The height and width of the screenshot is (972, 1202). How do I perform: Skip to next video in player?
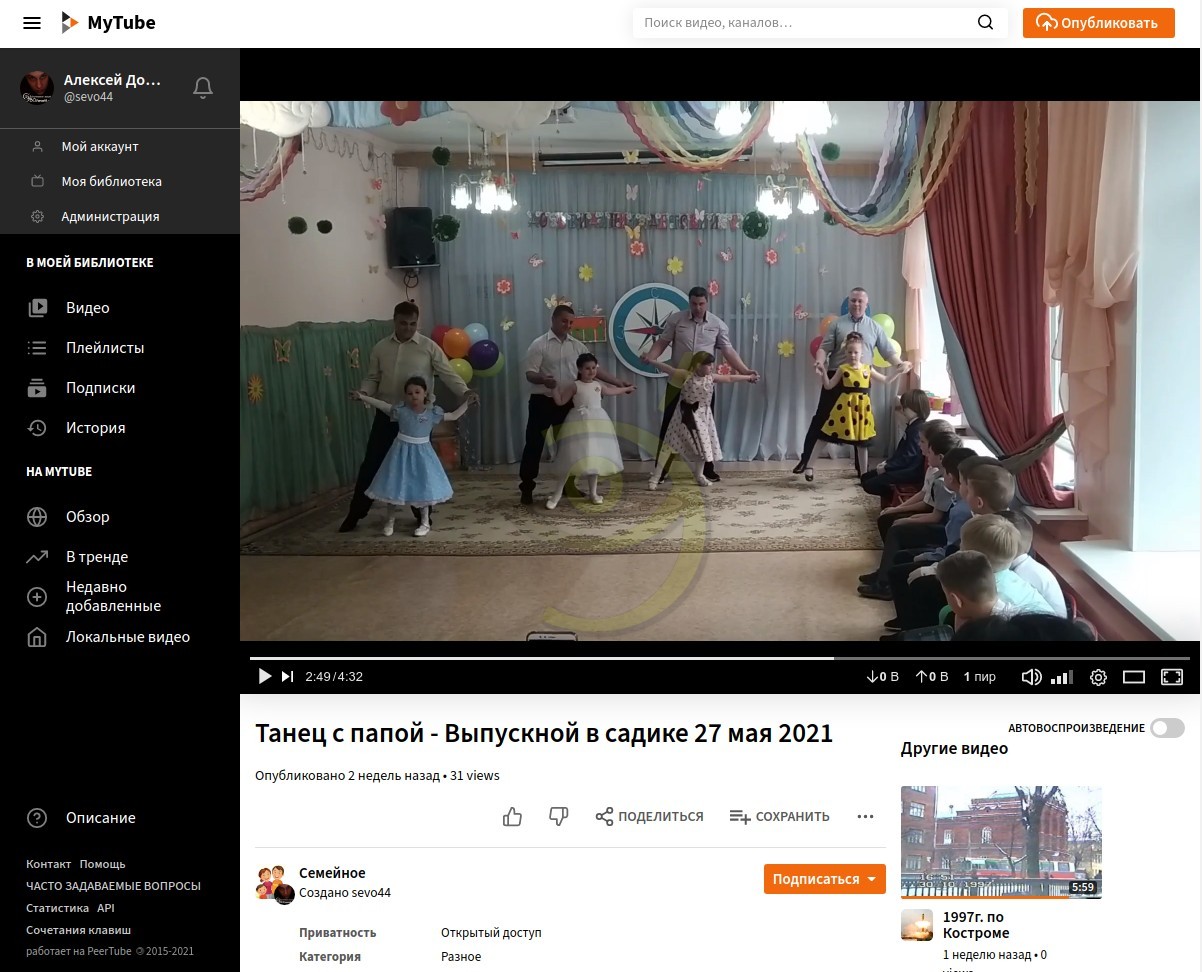pos(288,677)
